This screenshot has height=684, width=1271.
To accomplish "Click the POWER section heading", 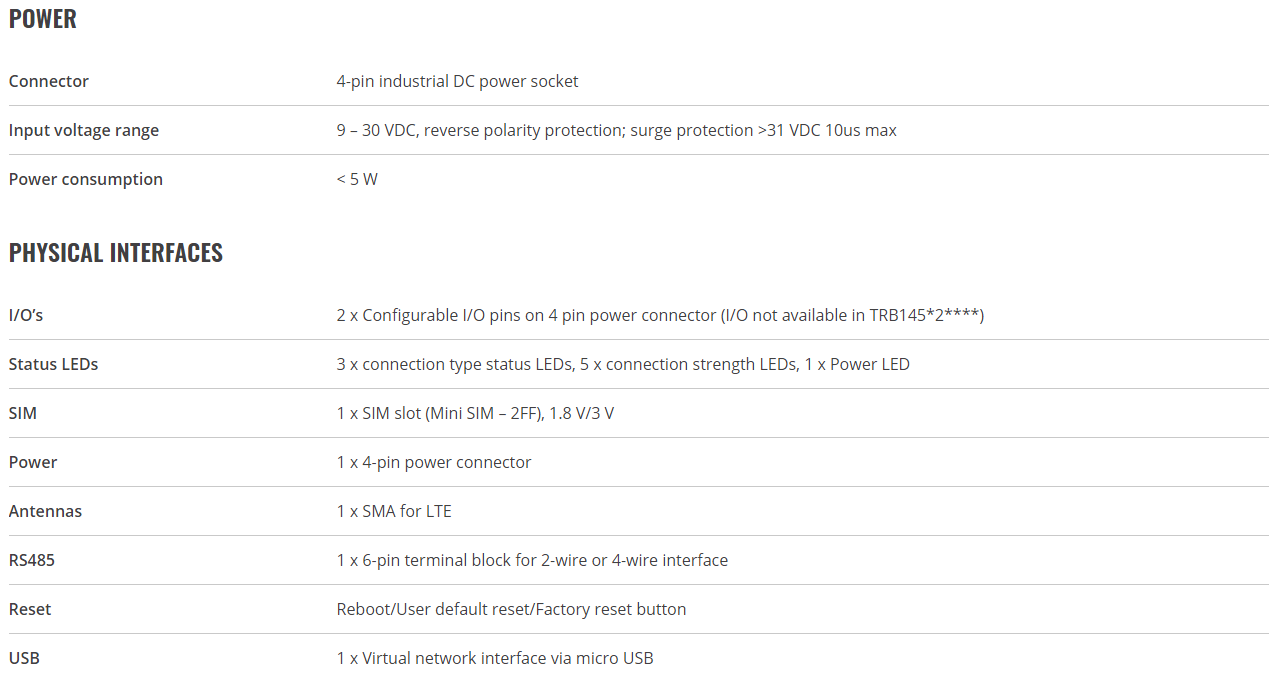I will 43,19.
